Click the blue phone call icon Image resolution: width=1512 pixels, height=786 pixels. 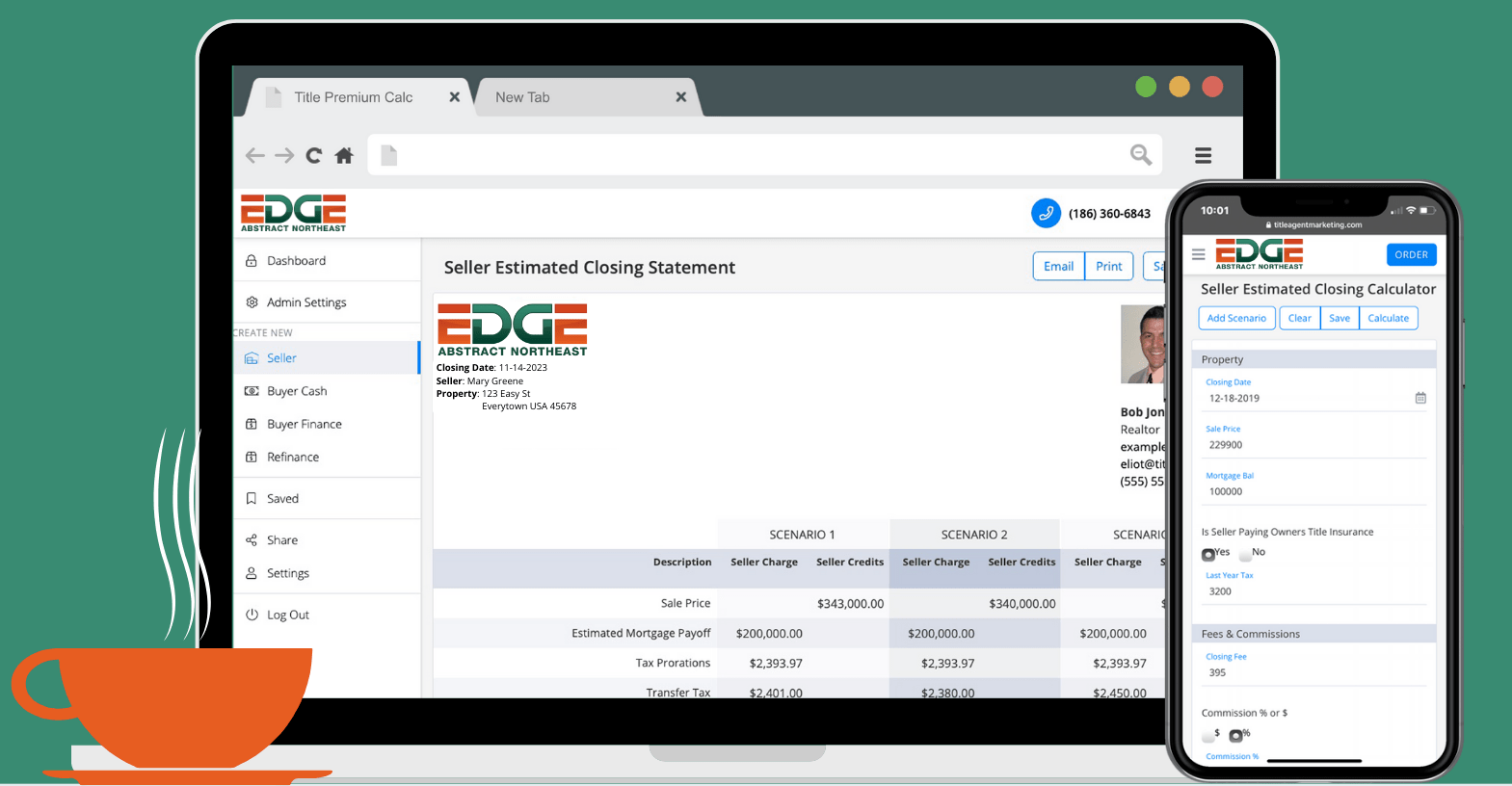pyautogui.click(x=1046, y=213)
